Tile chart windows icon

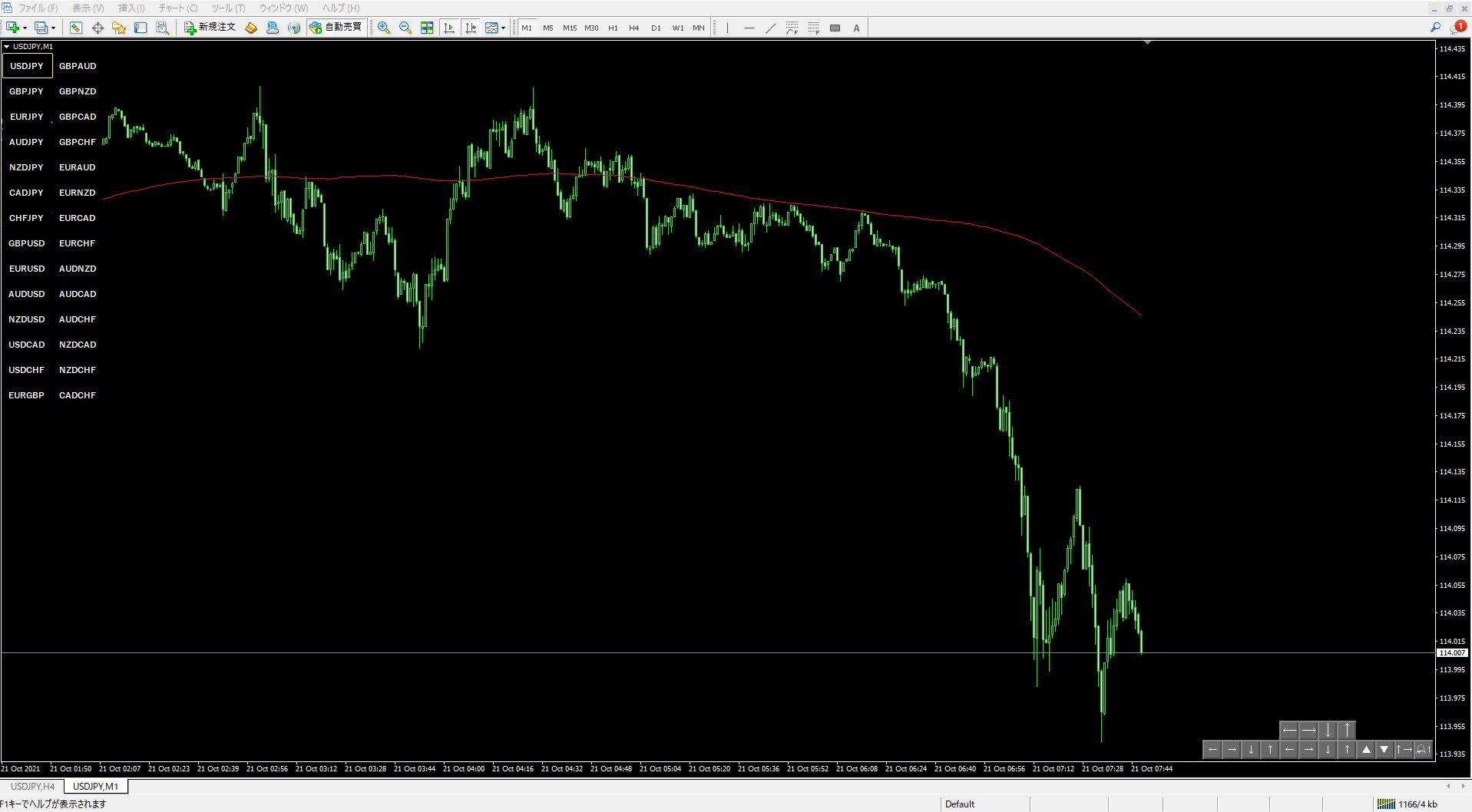[x=427, y=28]
